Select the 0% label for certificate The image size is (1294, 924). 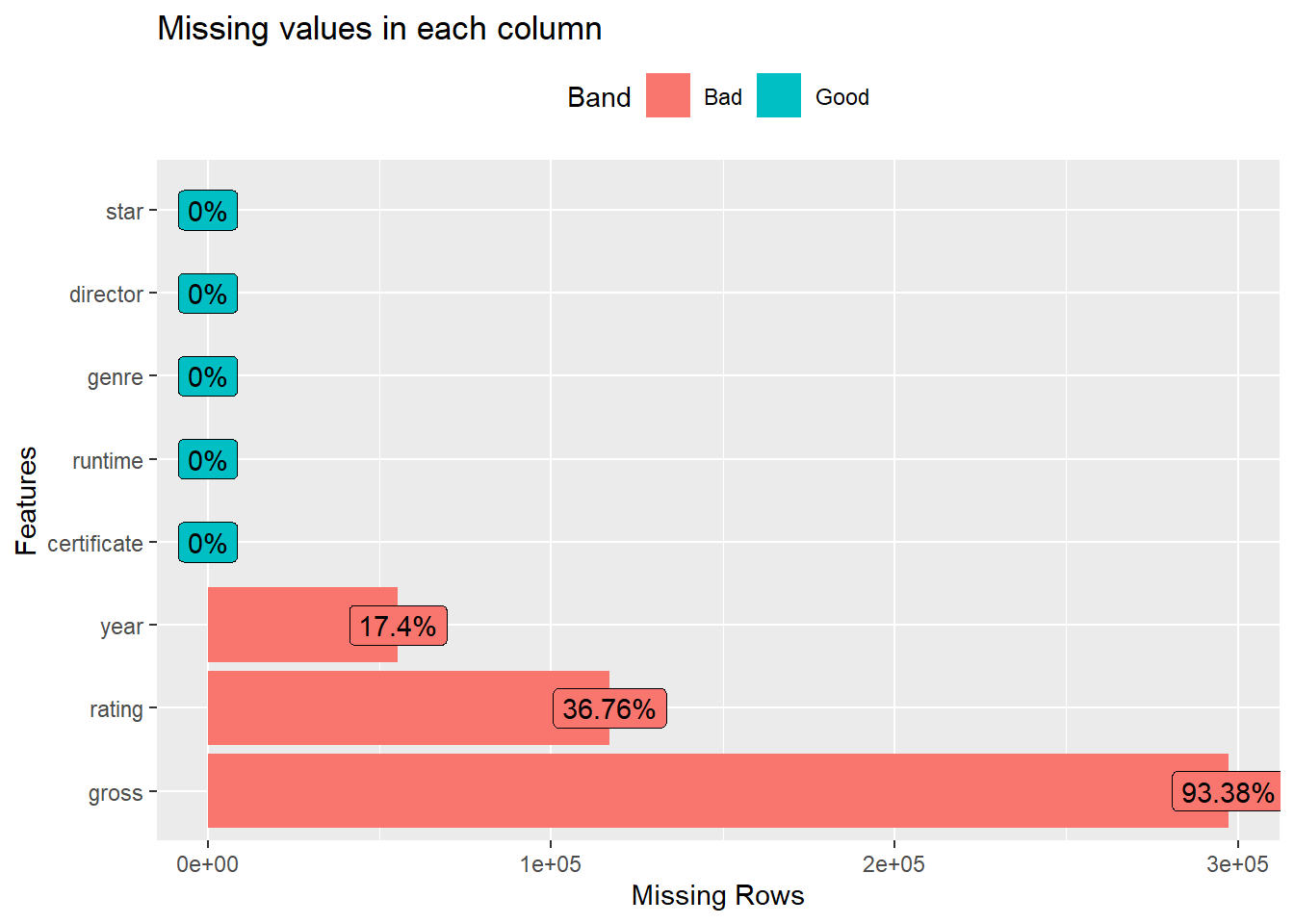tap(207, 543)
